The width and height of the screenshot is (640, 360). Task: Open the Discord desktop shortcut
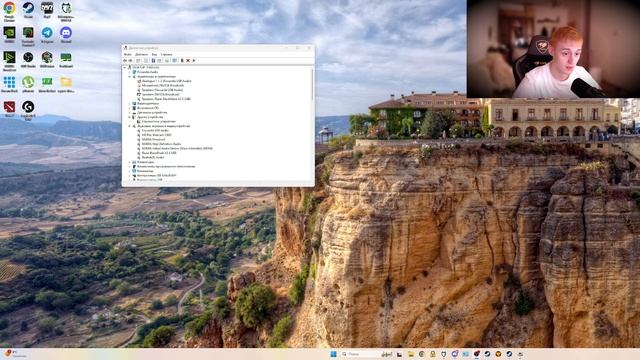coord(66,33)
